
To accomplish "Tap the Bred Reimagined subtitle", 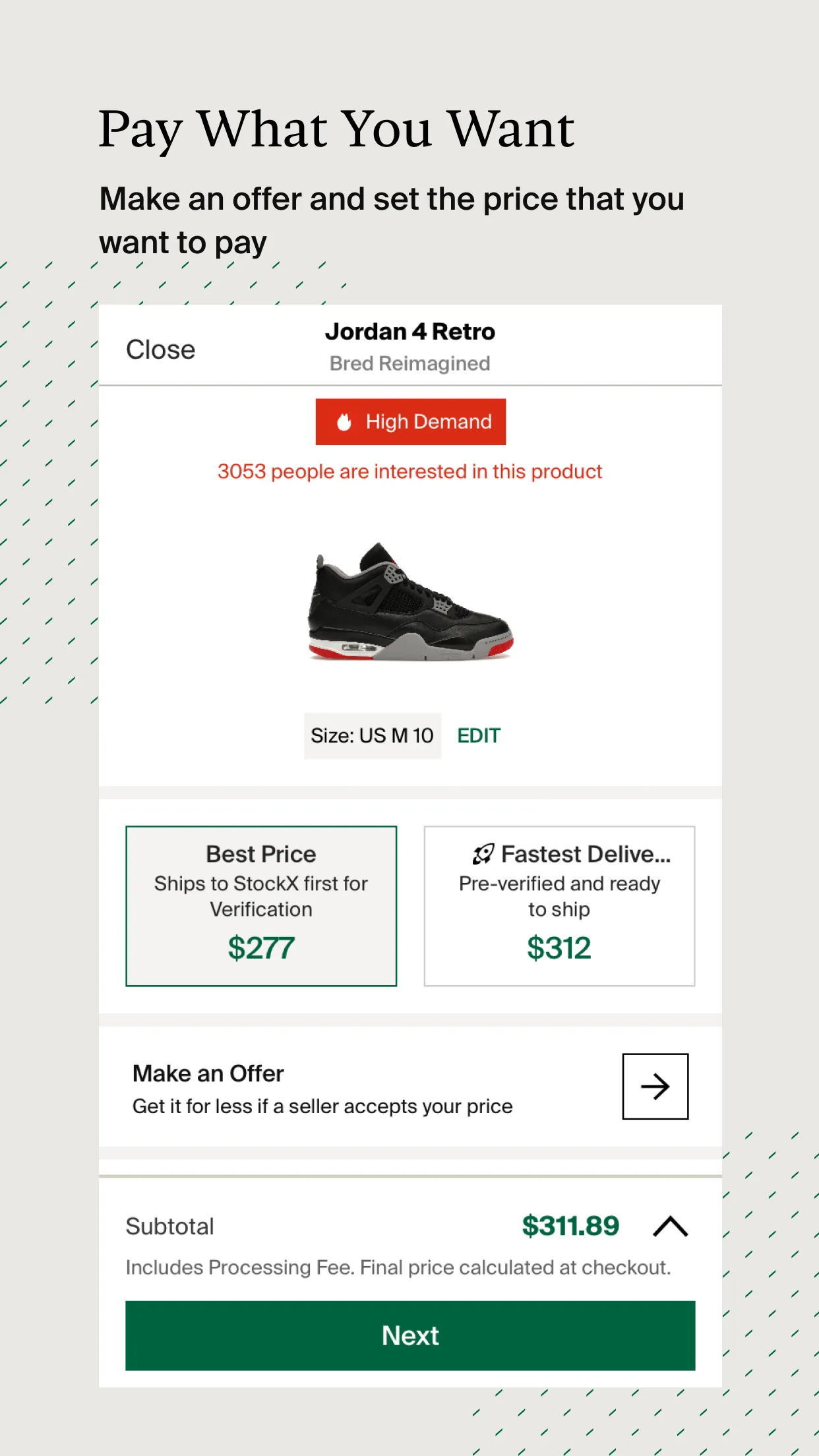I will (x=410, y=363).
